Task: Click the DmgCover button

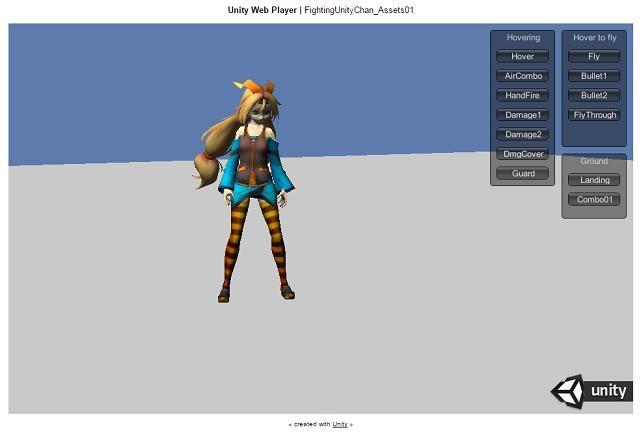Action: pos(522,154)
